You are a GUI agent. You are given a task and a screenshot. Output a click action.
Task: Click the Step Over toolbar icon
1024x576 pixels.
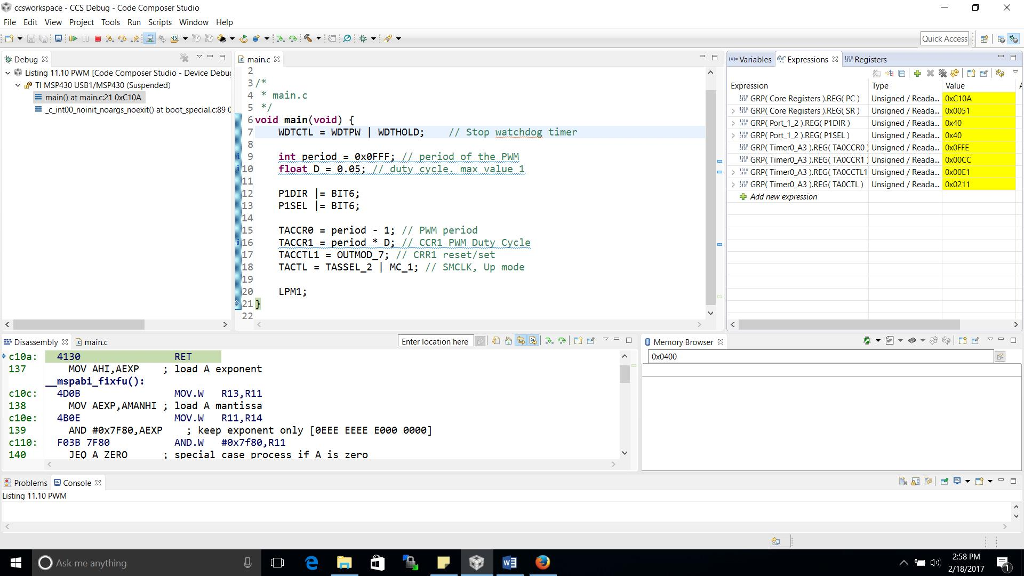[122, 39]
